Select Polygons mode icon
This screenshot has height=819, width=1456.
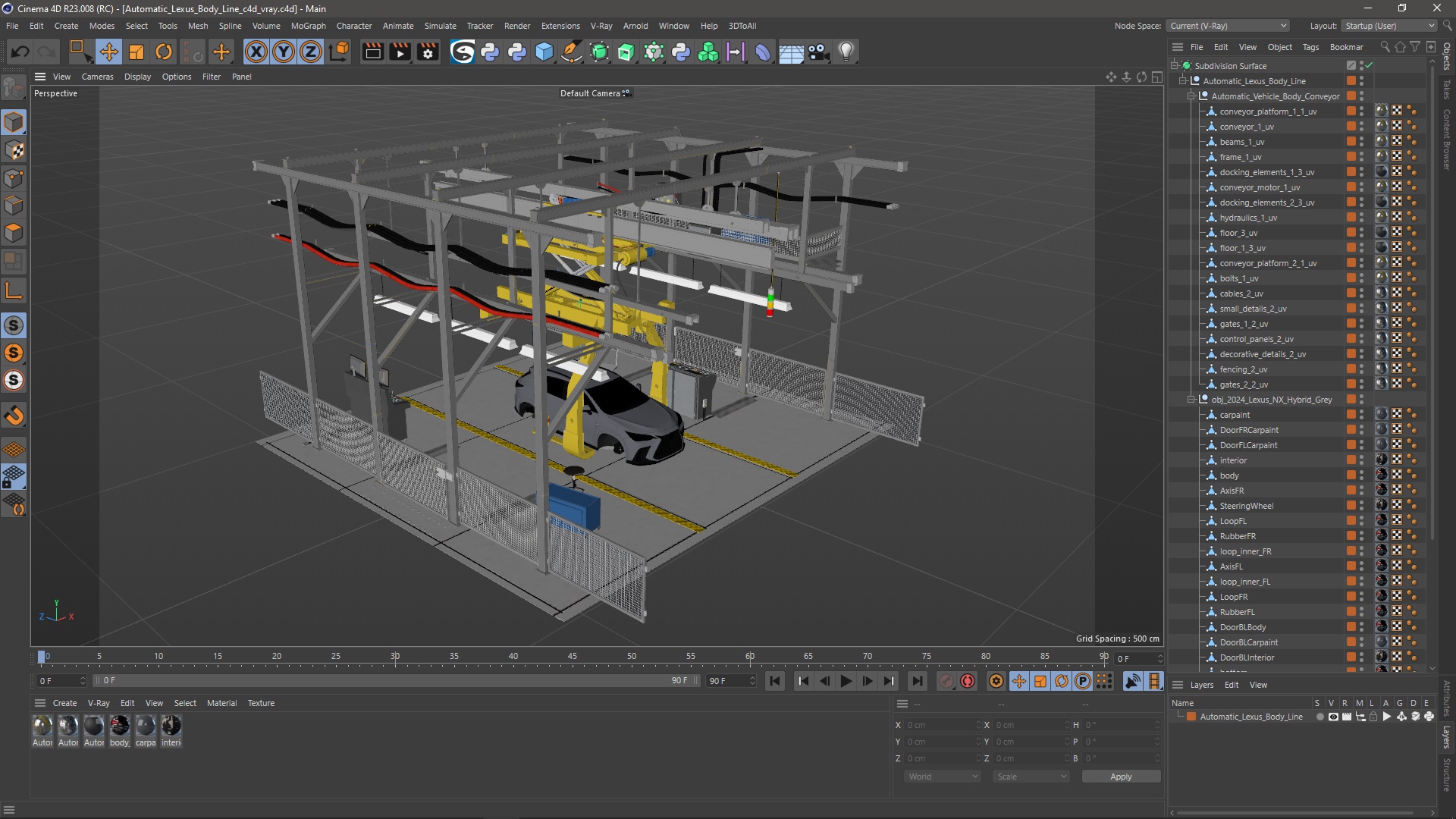pos(14,233)
